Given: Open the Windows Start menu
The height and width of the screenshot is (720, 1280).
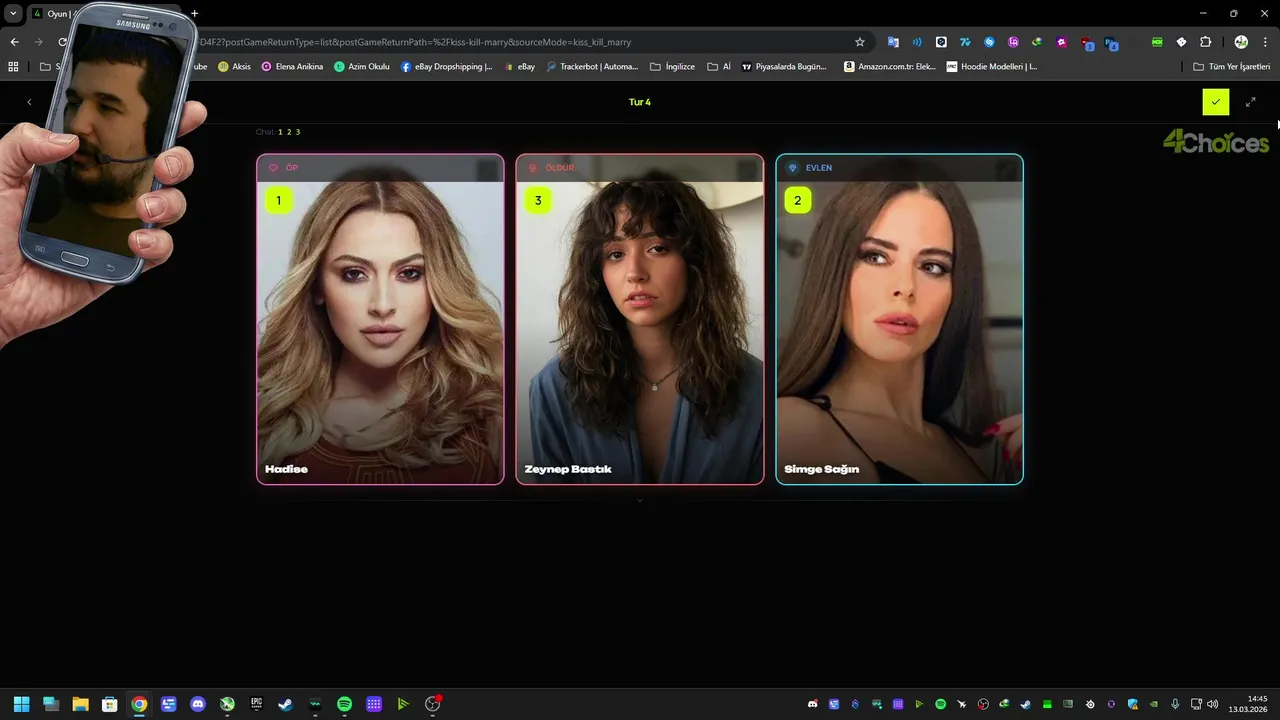Looking at the screenshot, I should (21, 704).
